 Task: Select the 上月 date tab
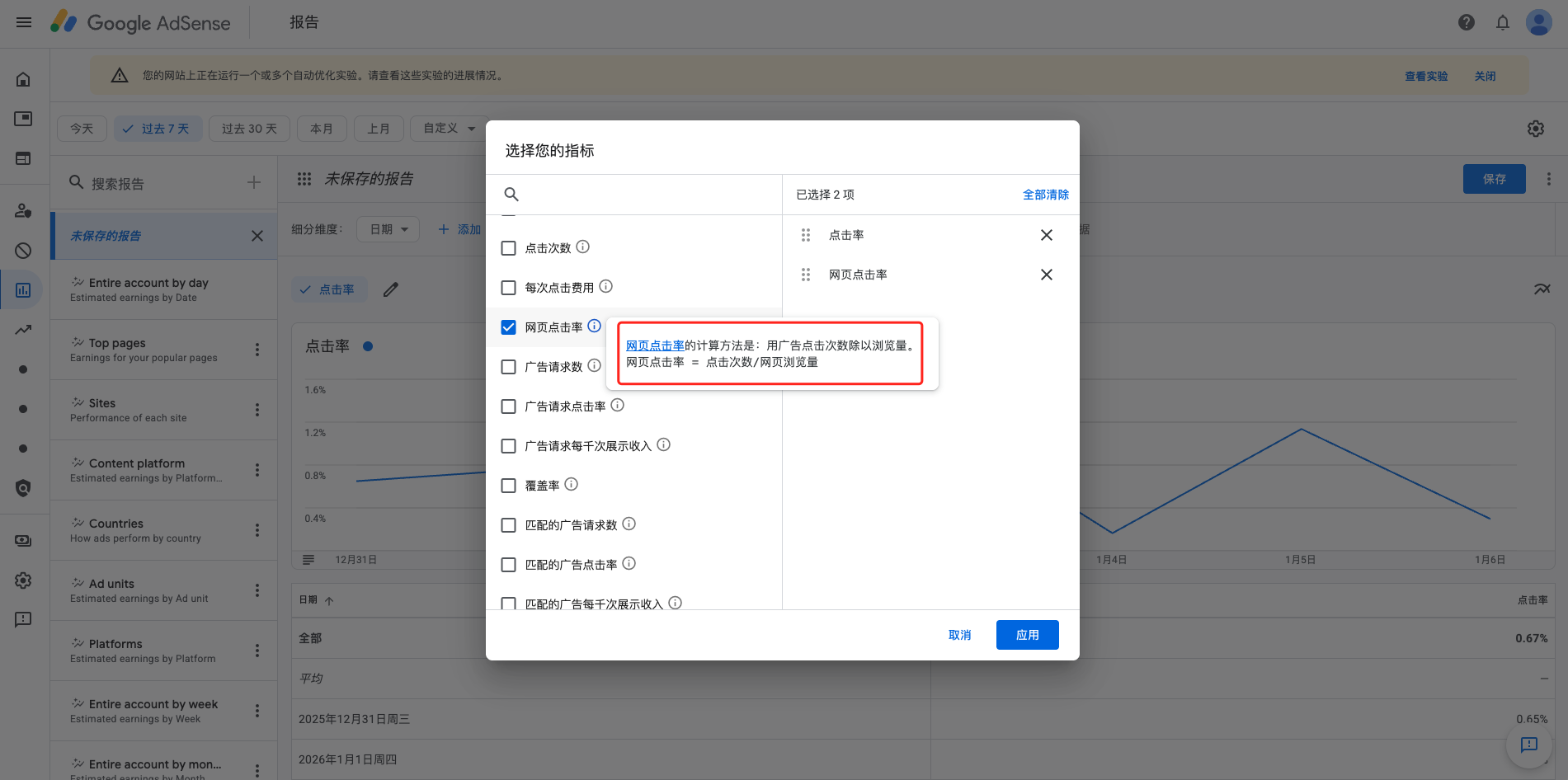tap(379, 129)
